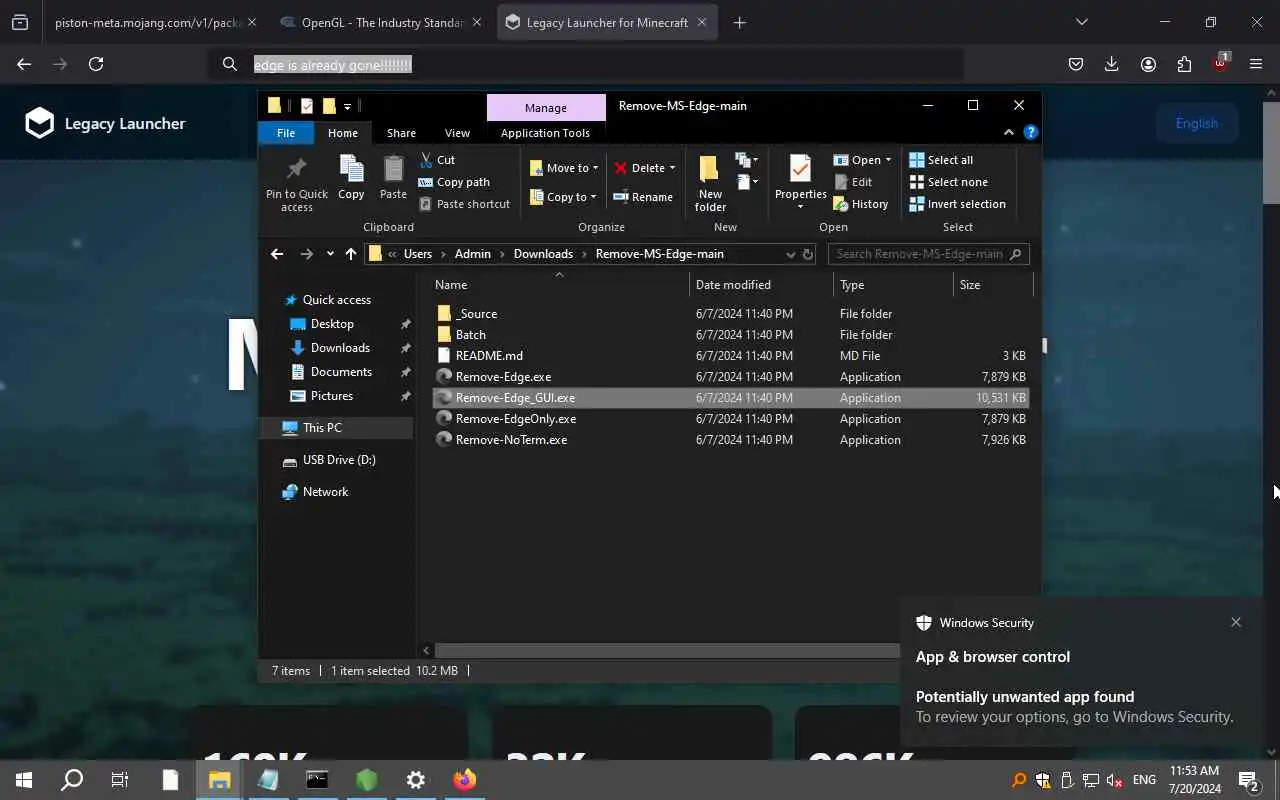Viewport: 1280px width, 800px height.
Task: Open the Recent locations dropdown arrow
Action: (x=330, y=254)
